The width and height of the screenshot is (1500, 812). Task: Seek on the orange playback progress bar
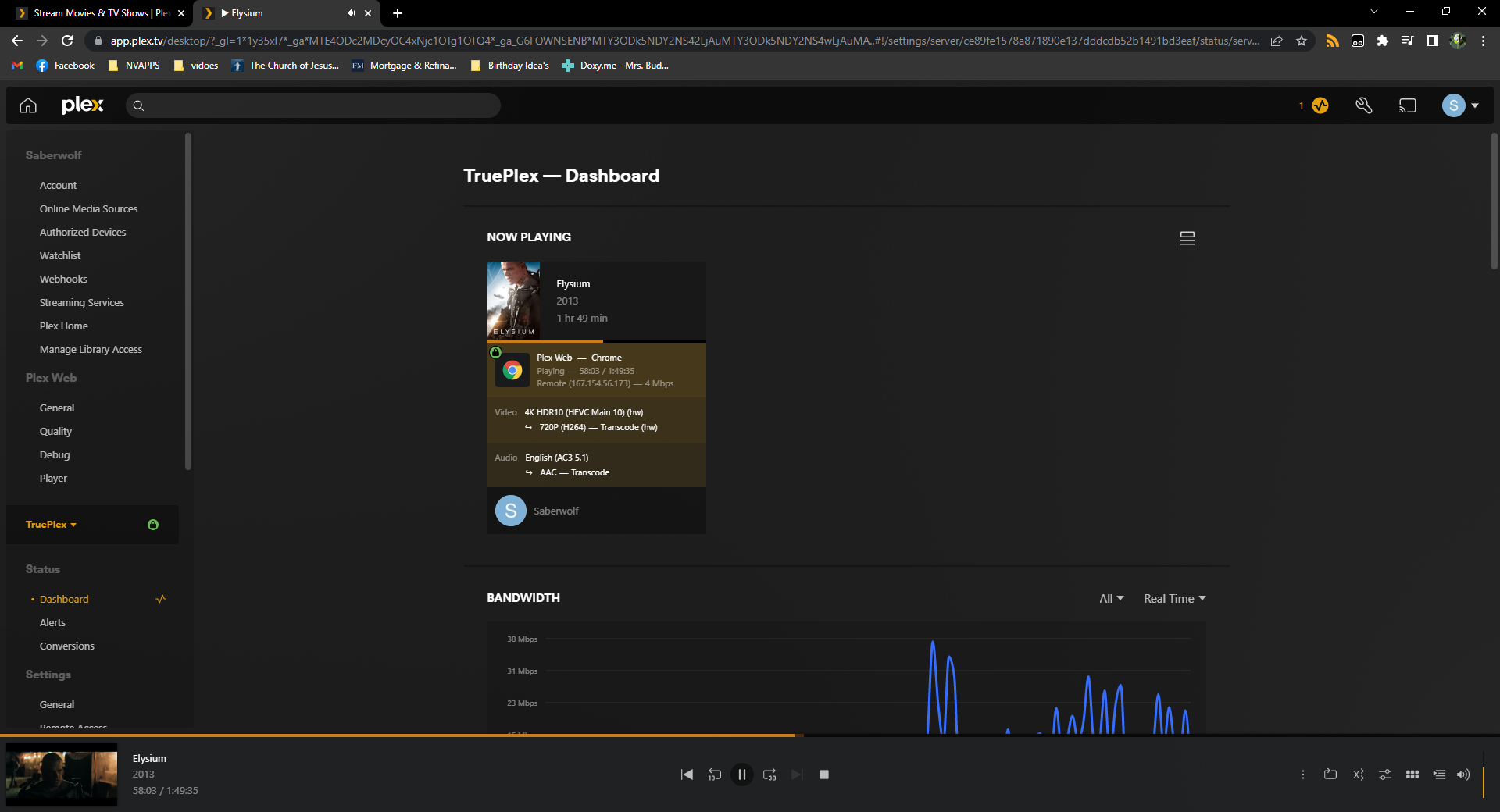pos(750,735)
